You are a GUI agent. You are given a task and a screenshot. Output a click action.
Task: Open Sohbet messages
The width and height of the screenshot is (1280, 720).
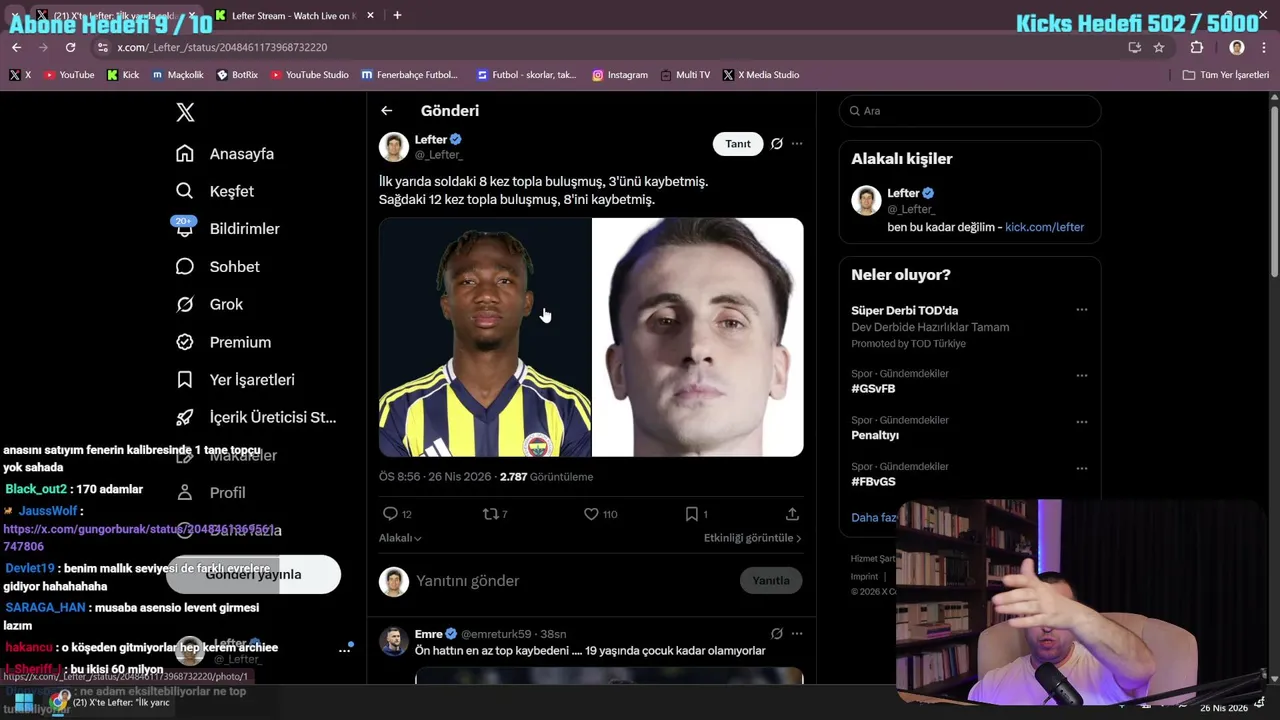[x=218, y=267]
